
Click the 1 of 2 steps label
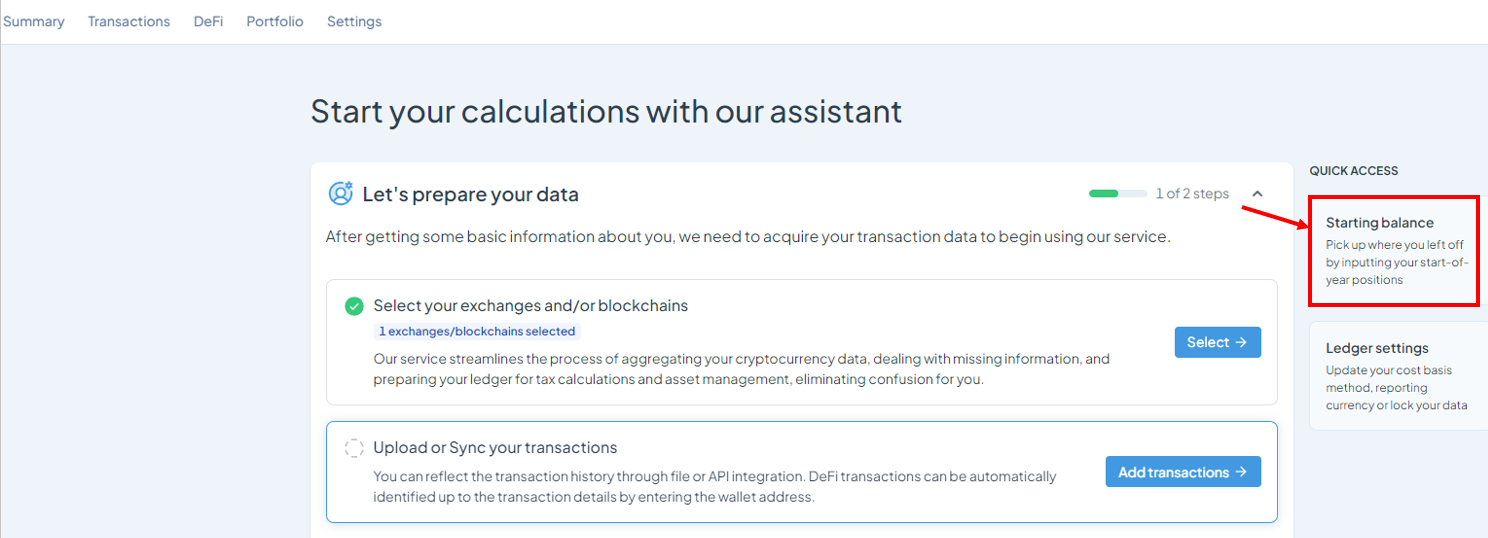click(x=1192, y=194)
